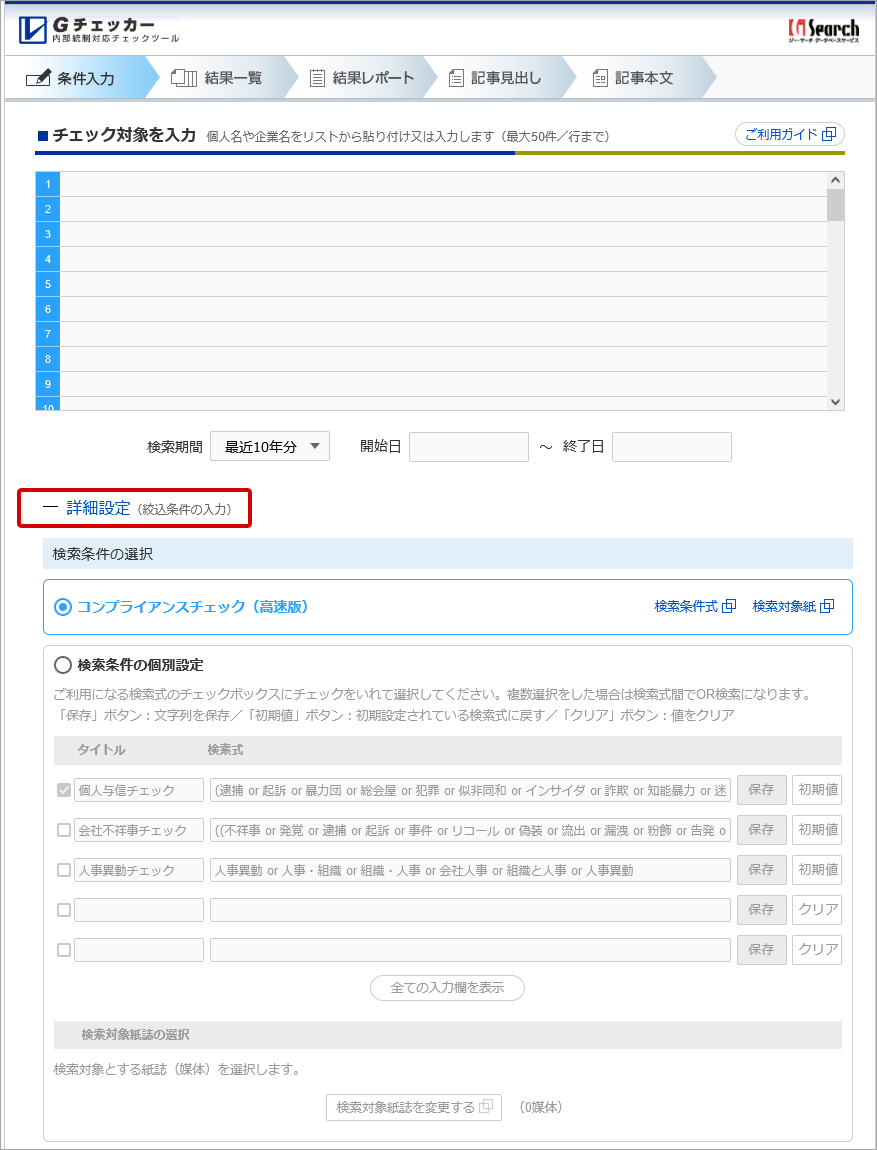This screenshot has width=877, height=1150.
Task: Open the 結果レポート step tab
Action: (361, 78)
